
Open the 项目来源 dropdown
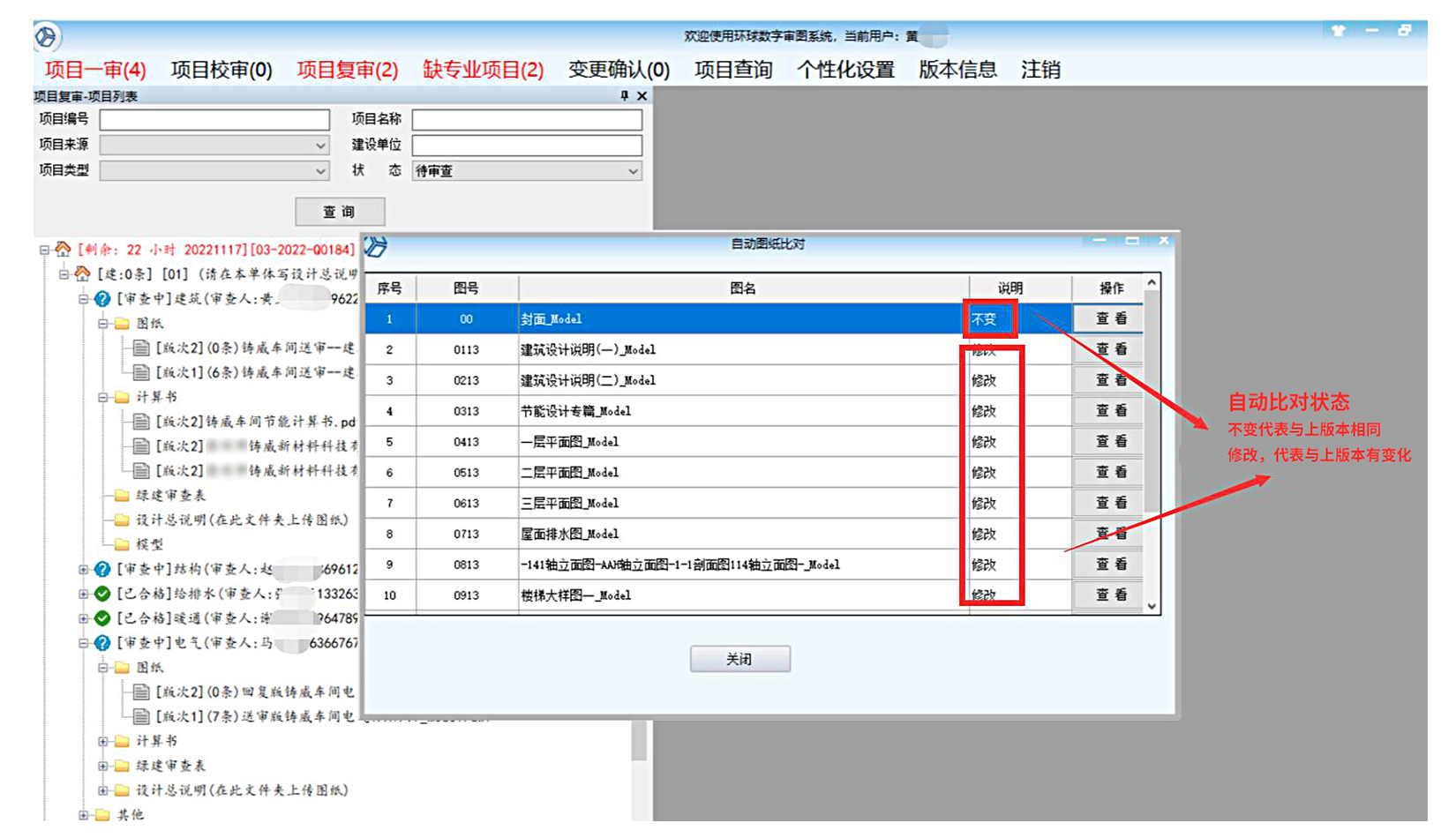tap(320, 146)
